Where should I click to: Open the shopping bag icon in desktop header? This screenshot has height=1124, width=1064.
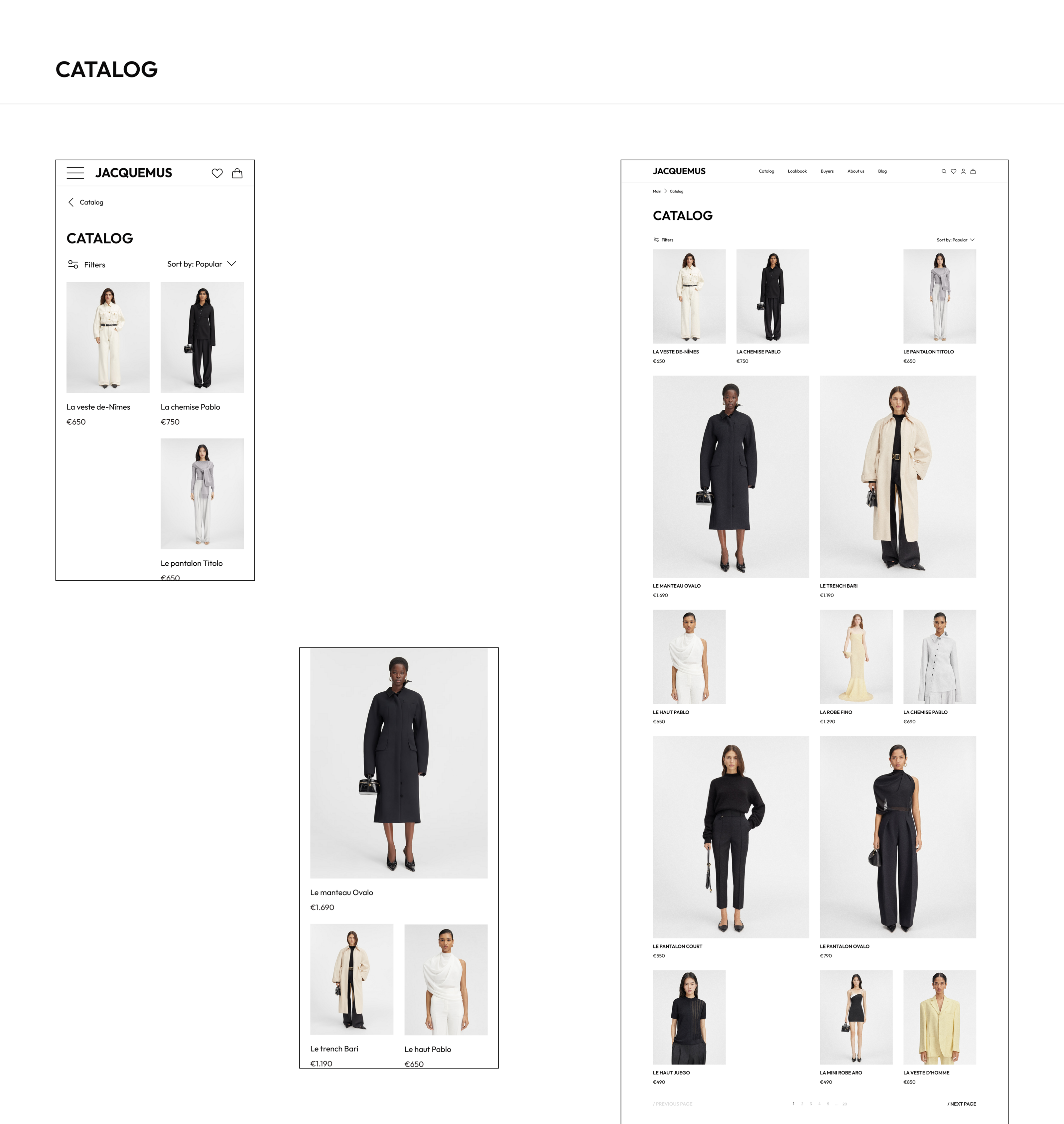(973, 171)
